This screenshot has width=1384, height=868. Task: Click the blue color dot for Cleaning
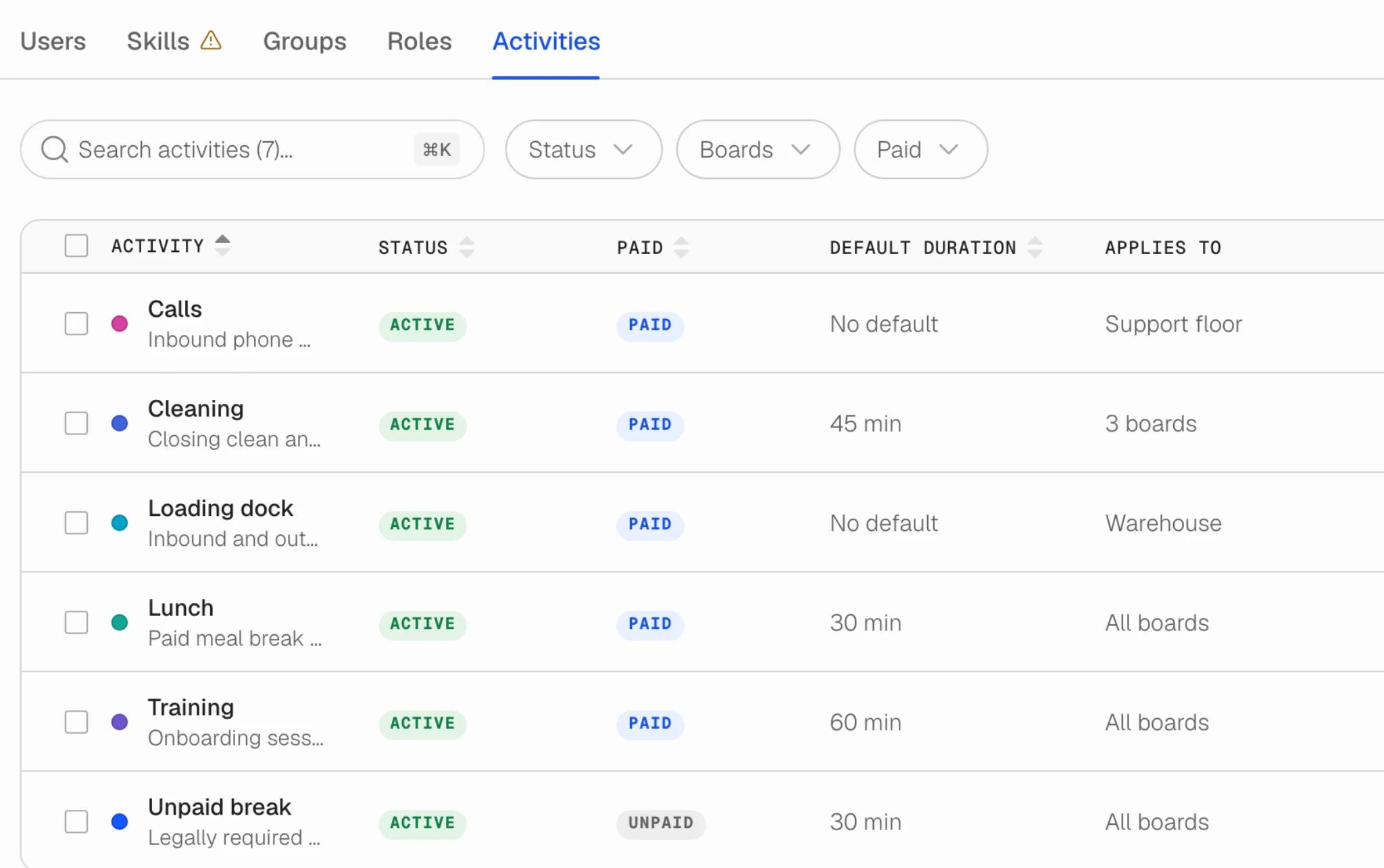pyautogui.click(x=120, y=424)
